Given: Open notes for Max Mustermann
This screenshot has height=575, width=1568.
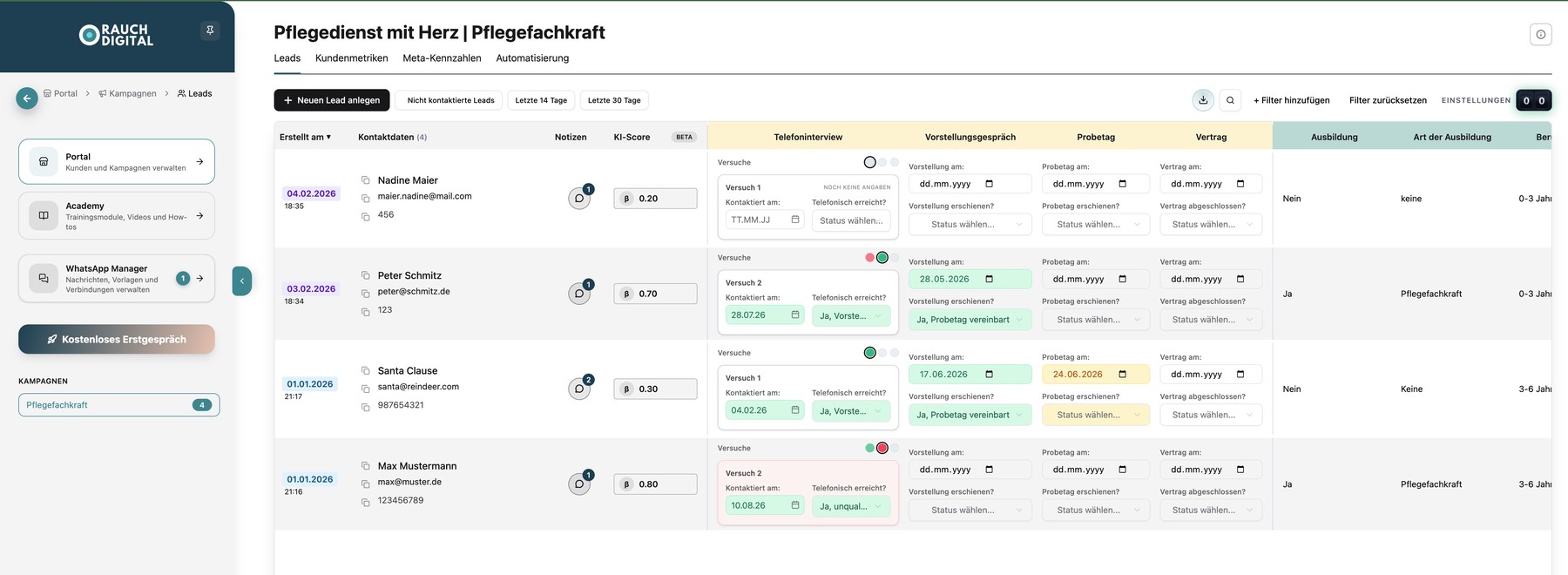Looking at the screenshot, I should point(579,484).
